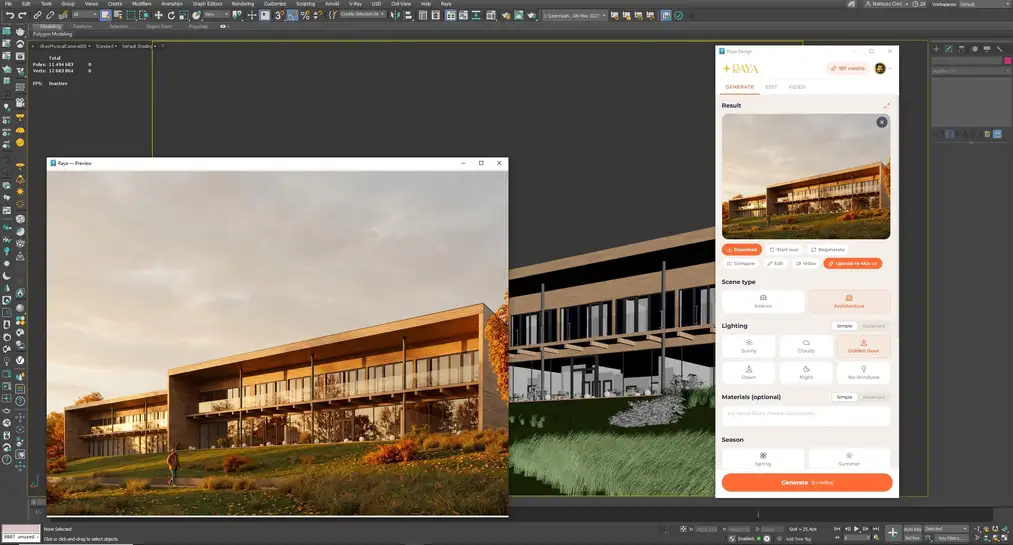Click the teapot icon below the Undo arrow
Viewport: 1013px width, 545px height.
tap(20, 31)
